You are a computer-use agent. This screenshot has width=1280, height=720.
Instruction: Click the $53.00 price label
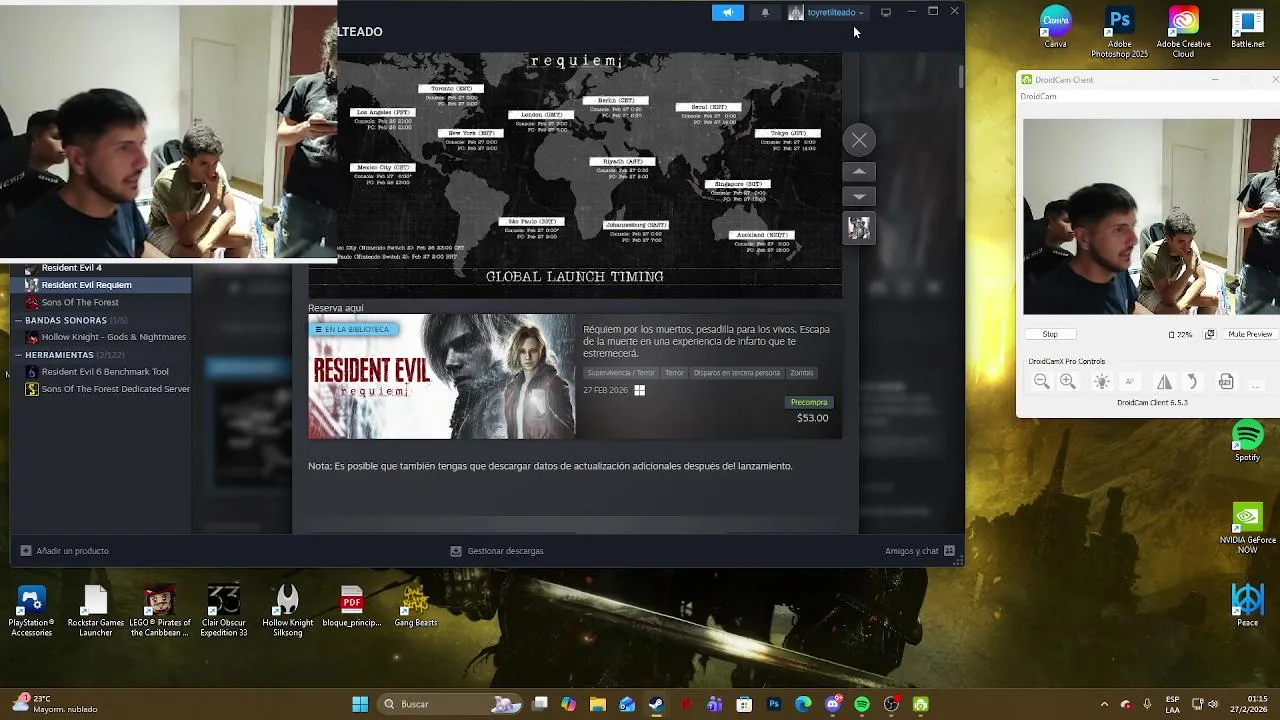coord(812,418)
